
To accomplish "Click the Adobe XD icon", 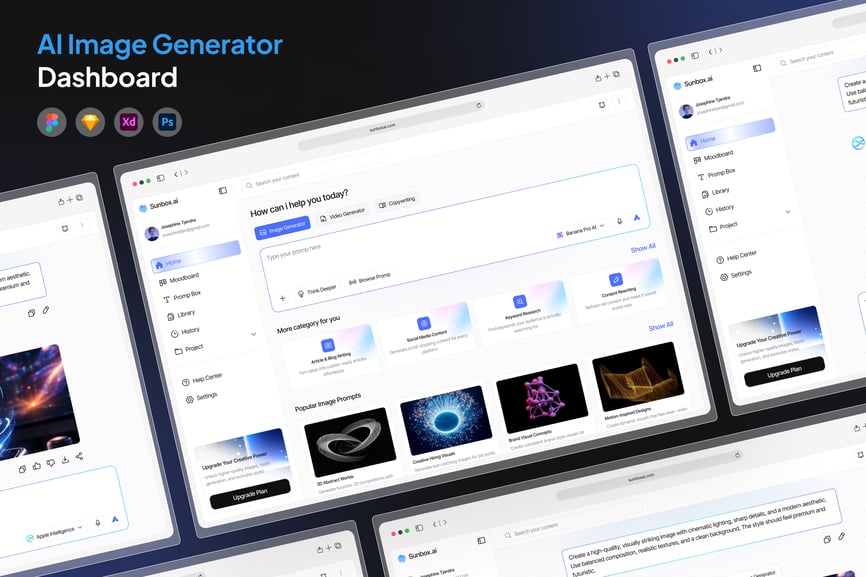I will point(129,122).
